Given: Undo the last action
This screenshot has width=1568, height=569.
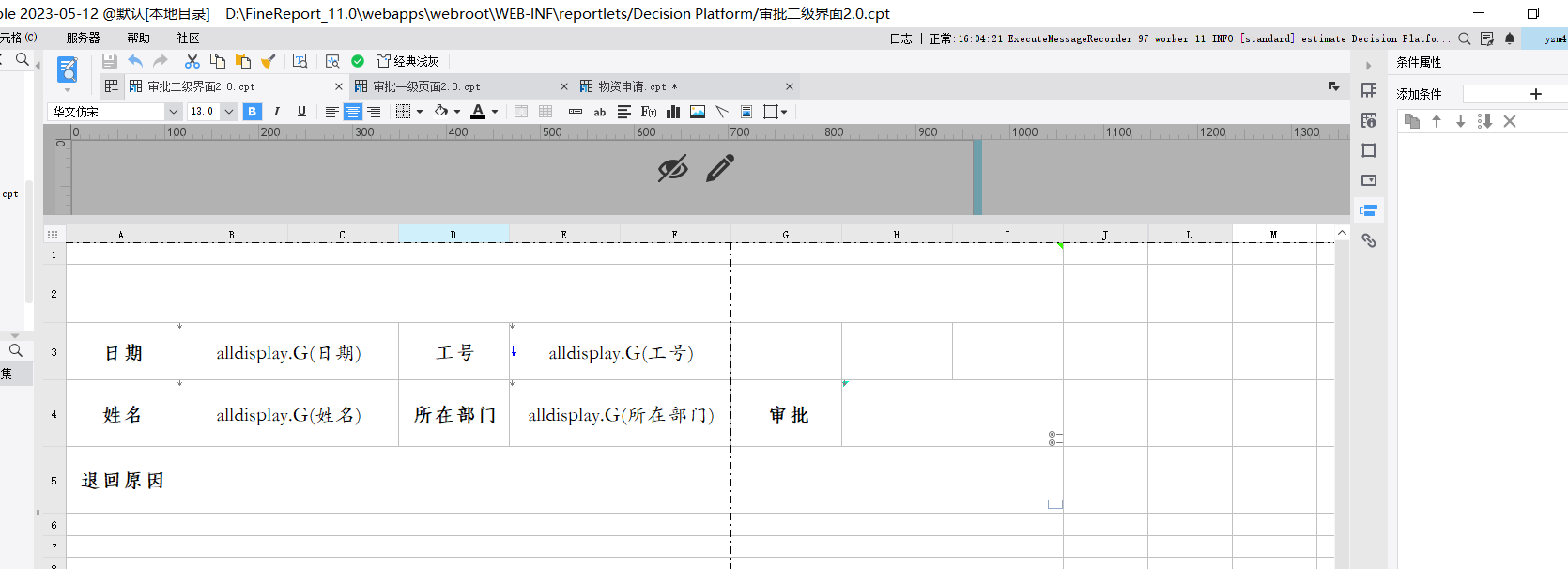Looking at the screenshot, I should (135, 61).
